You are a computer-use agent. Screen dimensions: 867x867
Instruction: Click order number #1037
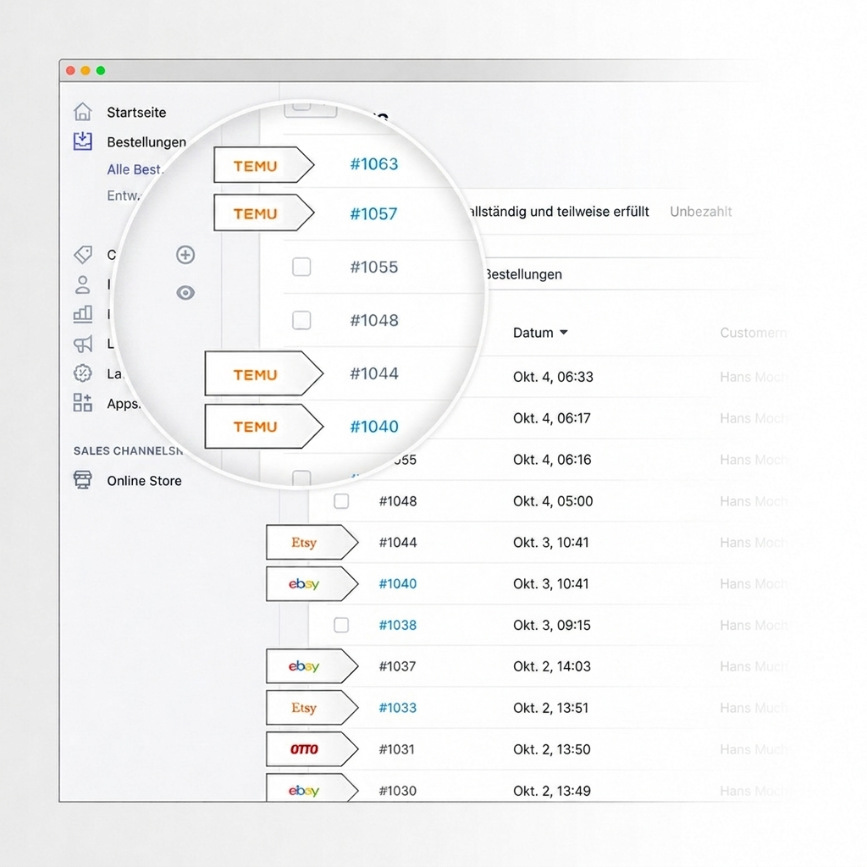397,666
